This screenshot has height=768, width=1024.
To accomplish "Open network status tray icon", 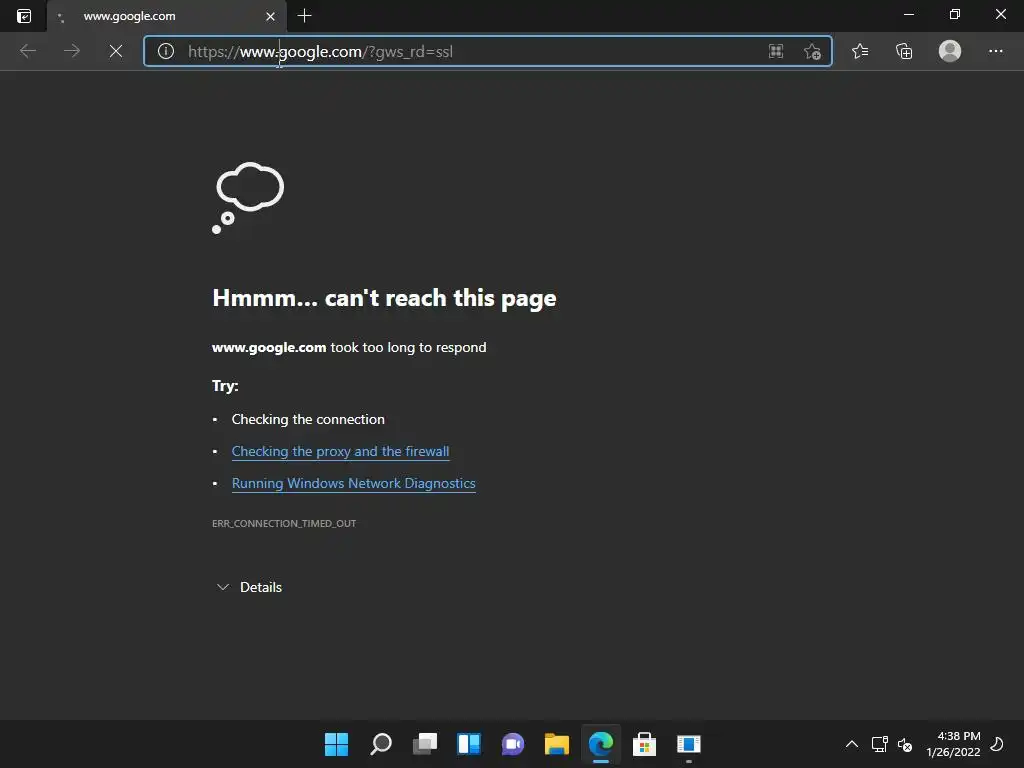I will tap(880, 744).
